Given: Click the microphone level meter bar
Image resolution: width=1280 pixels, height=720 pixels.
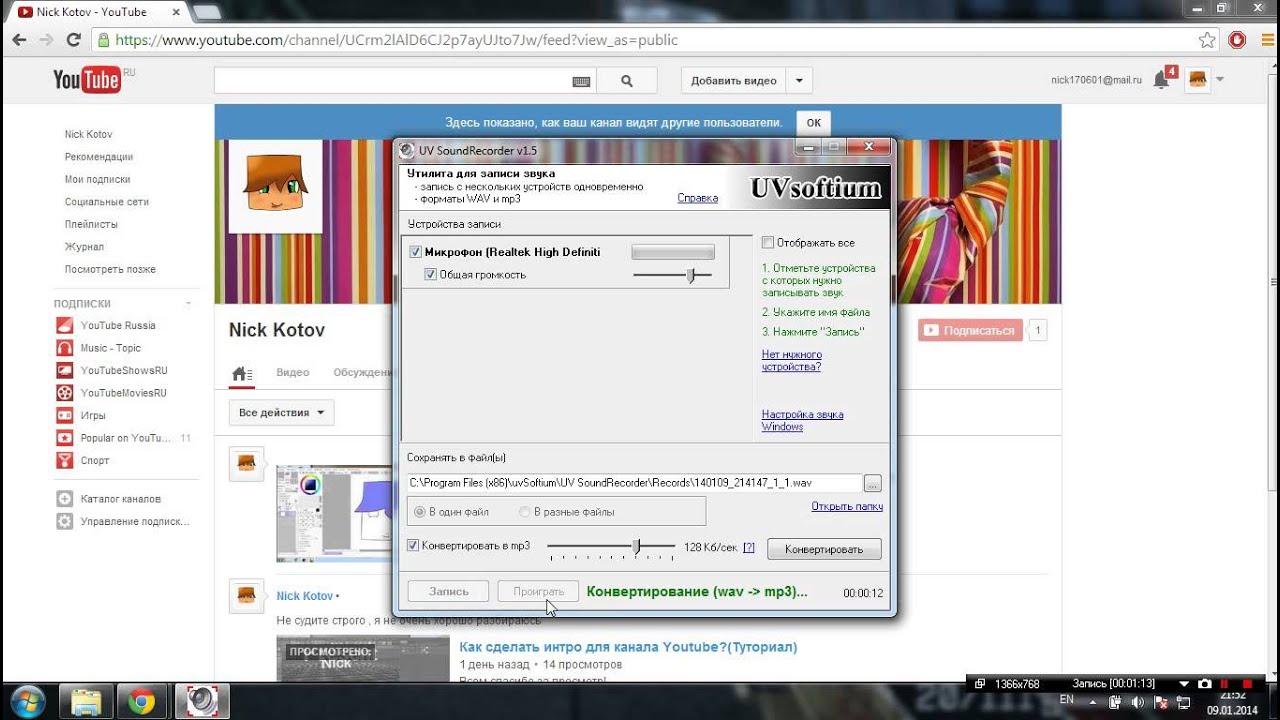Looking at the screenshot, I should (673, 252).
